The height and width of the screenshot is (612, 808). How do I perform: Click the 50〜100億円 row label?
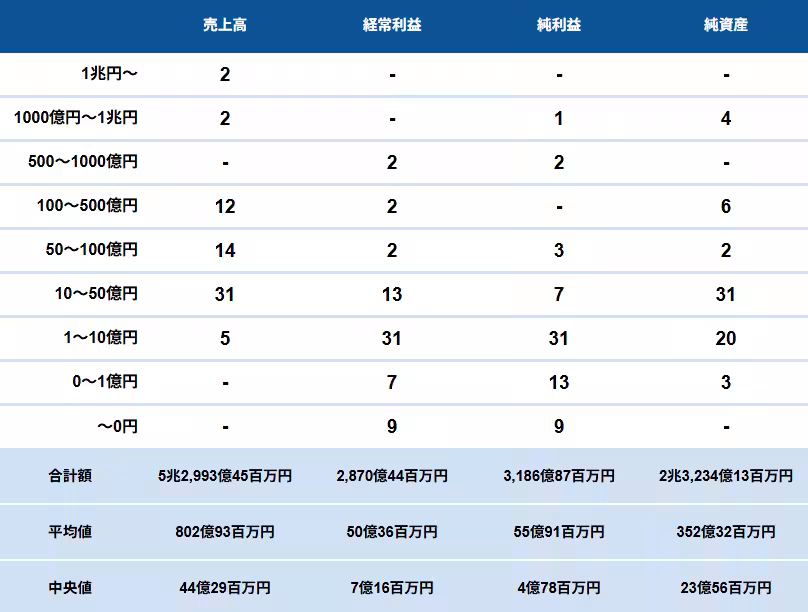tap(92, 250)
